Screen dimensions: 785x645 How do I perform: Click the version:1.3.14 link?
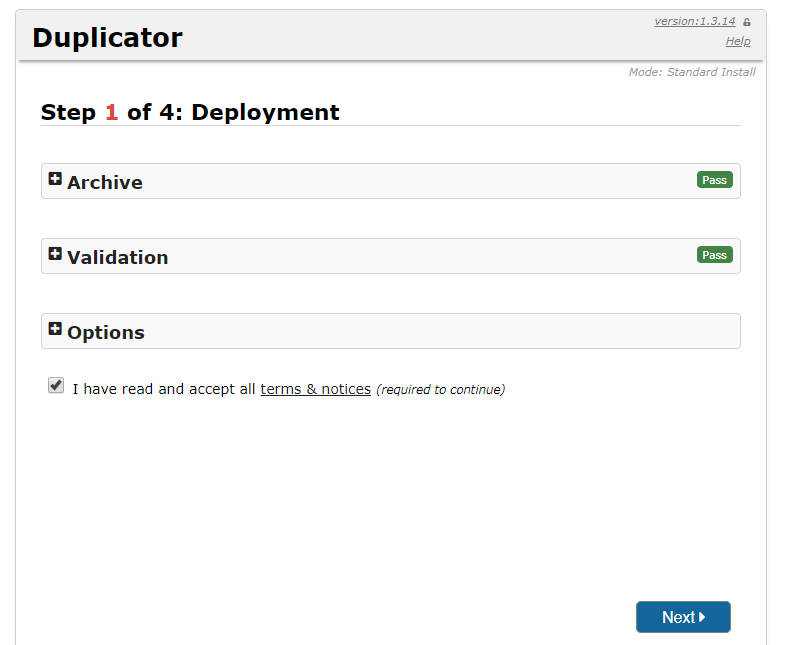coord(694,21)
